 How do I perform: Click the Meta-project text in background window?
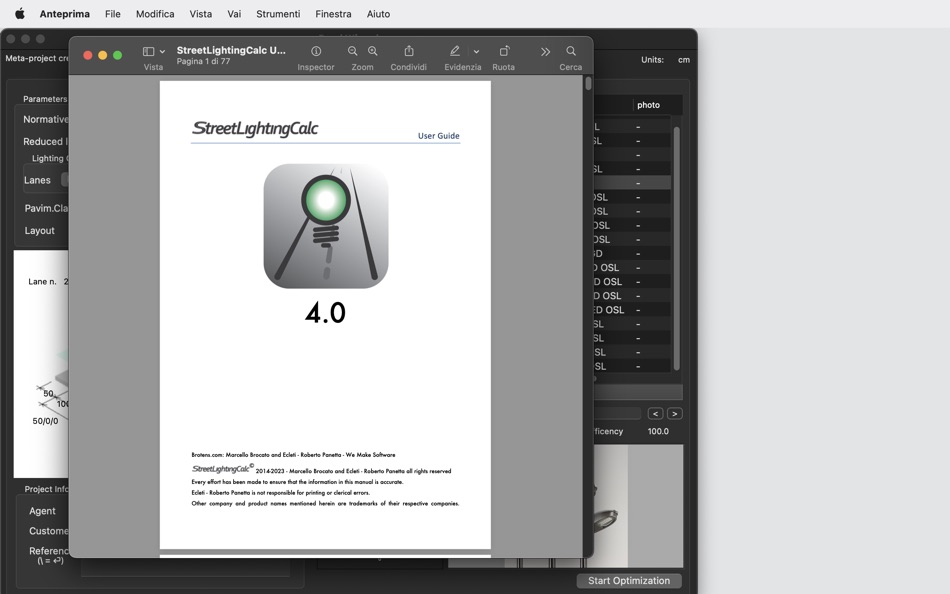(x=37, y=58)
